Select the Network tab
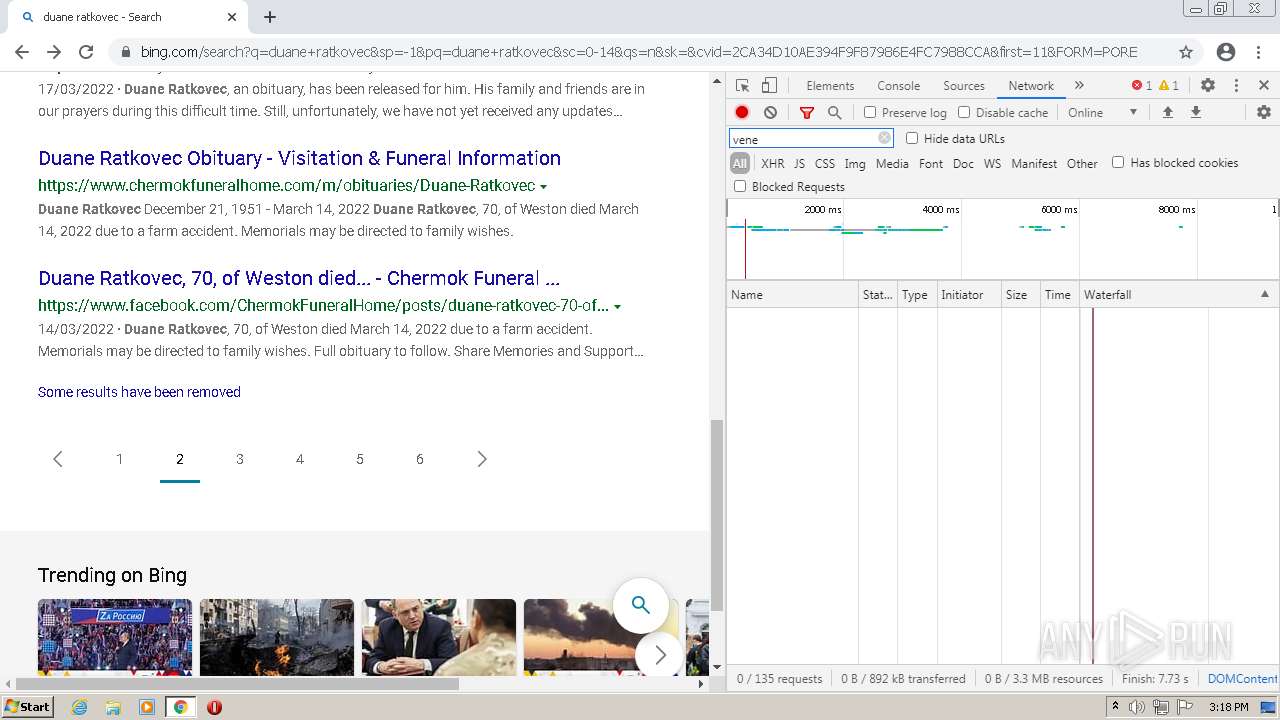Screen dimensions: 1280x720 pos(1031,86)
